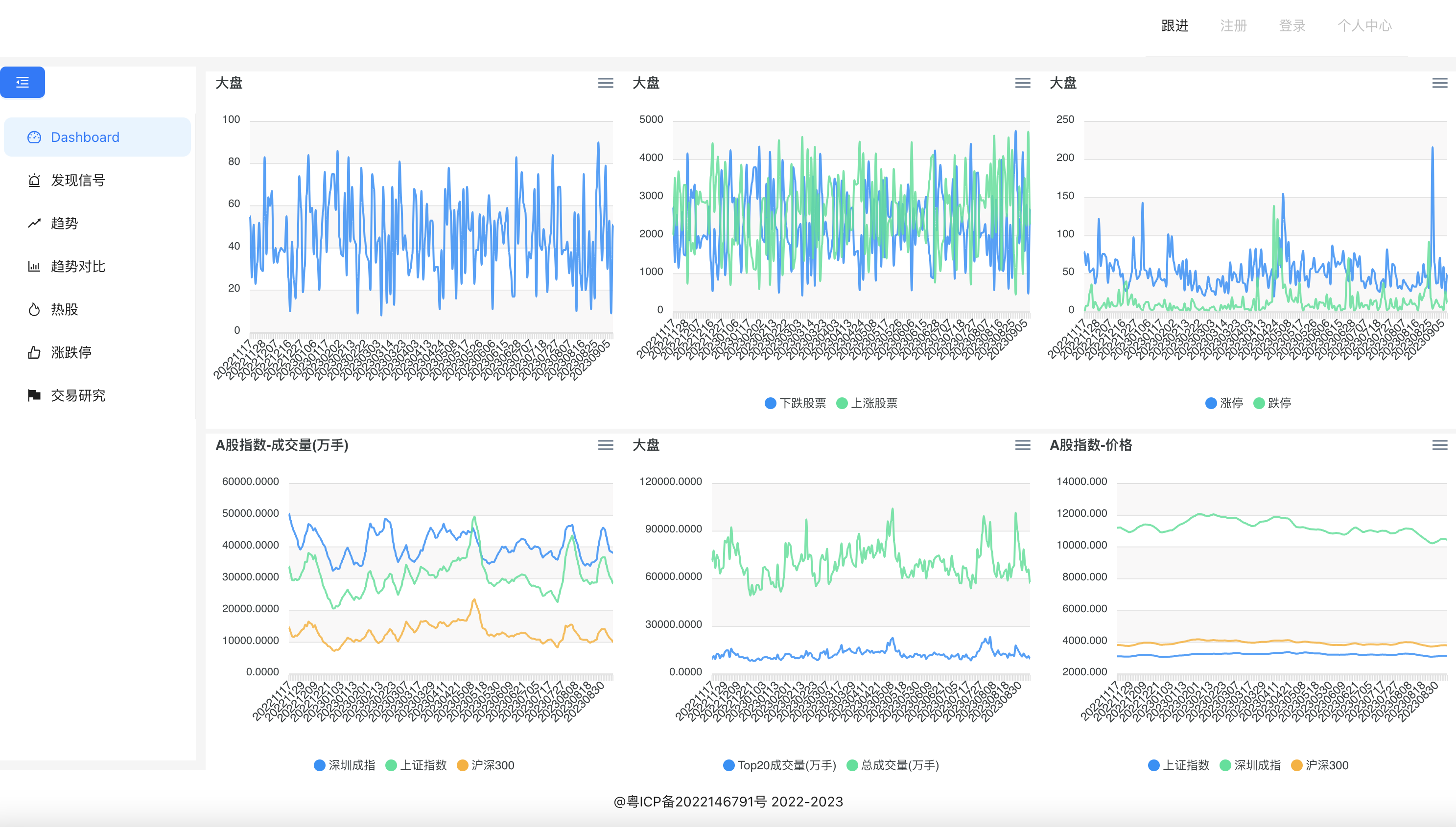Click the A股指数-价格 chart title

click(1091, 445)
